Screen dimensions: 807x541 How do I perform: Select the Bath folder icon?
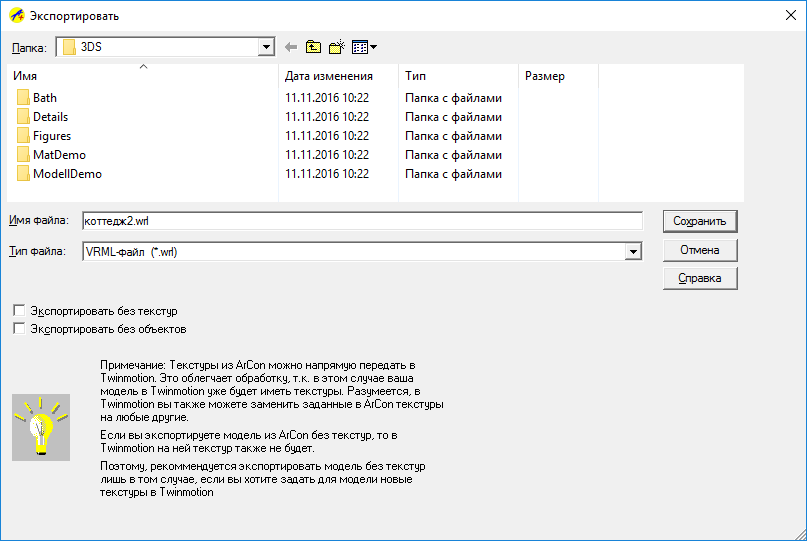click(x=24, y=98)
